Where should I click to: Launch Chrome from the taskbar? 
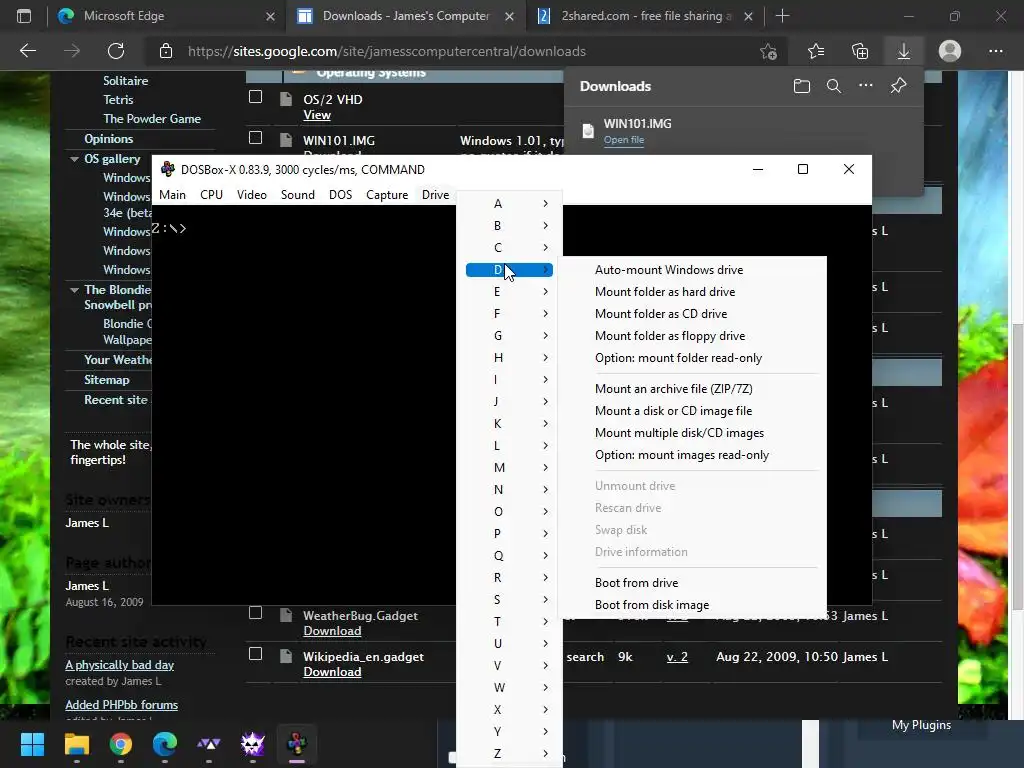click(x=121, y=744)
